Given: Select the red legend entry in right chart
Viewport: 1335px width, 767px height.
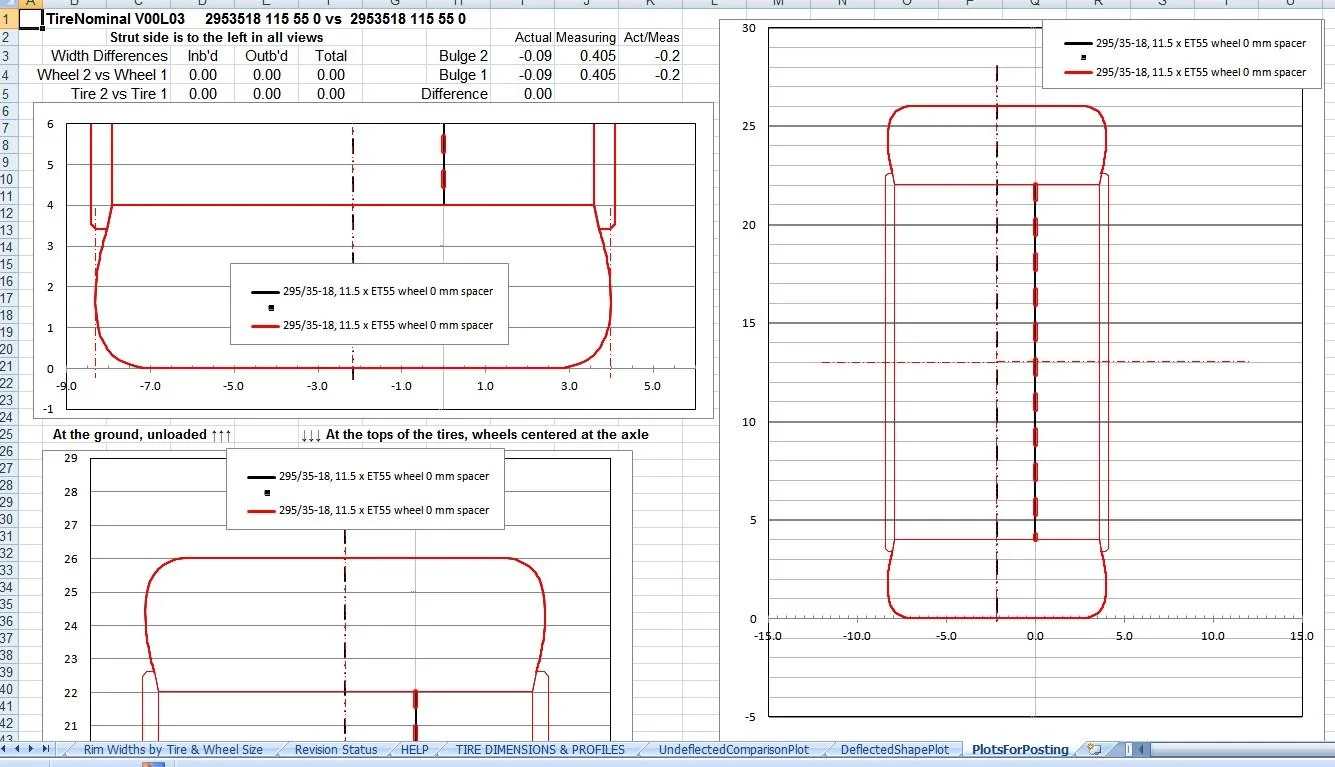Looking at the screenshot, I should pyautogui.click(x=1185, y=72).
